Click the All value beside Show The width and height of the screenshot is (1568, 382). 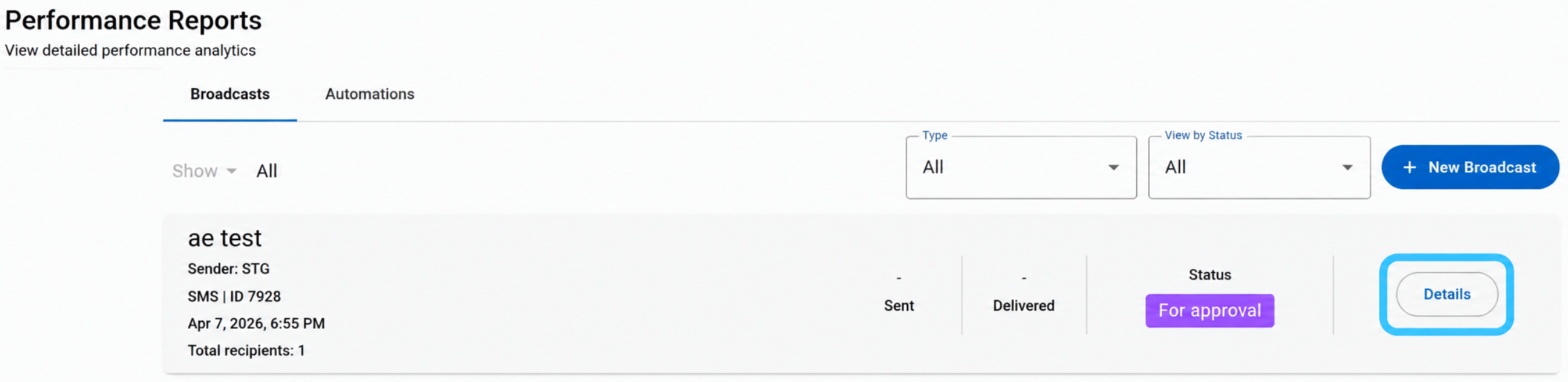coord(267,171)
